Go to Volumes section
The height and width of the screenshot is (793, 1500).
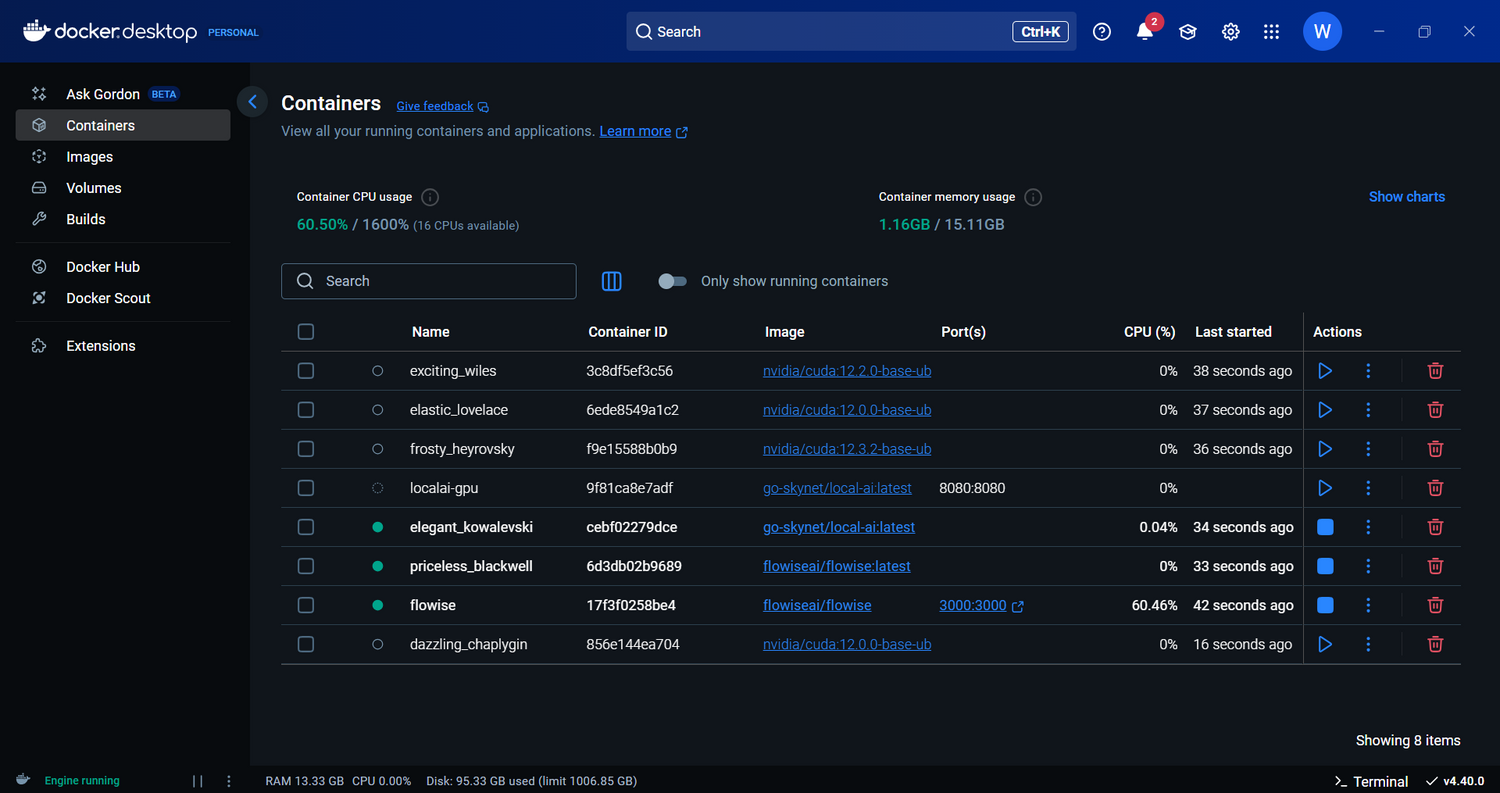pos(123,188)
